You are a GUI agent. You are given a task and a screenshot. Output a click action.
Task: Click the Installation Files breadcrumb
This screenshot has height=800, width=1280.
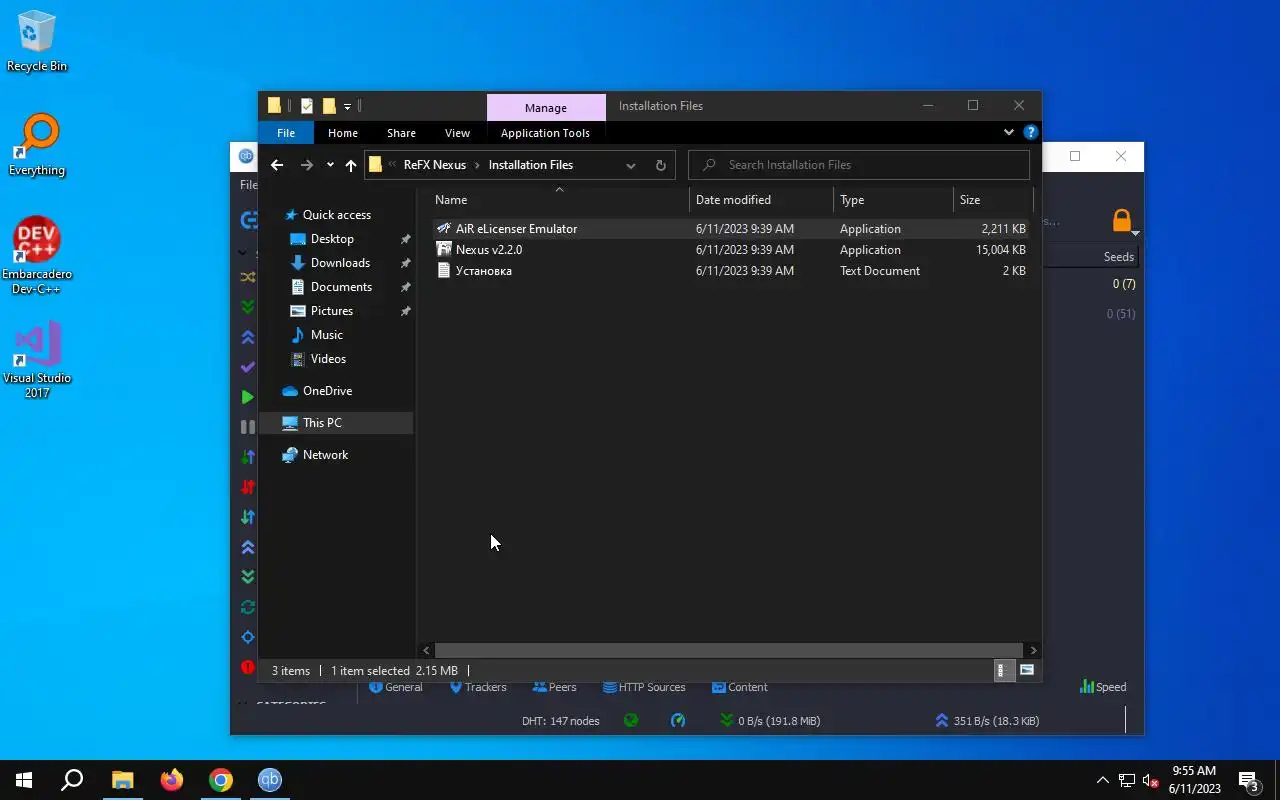(531, 165)
